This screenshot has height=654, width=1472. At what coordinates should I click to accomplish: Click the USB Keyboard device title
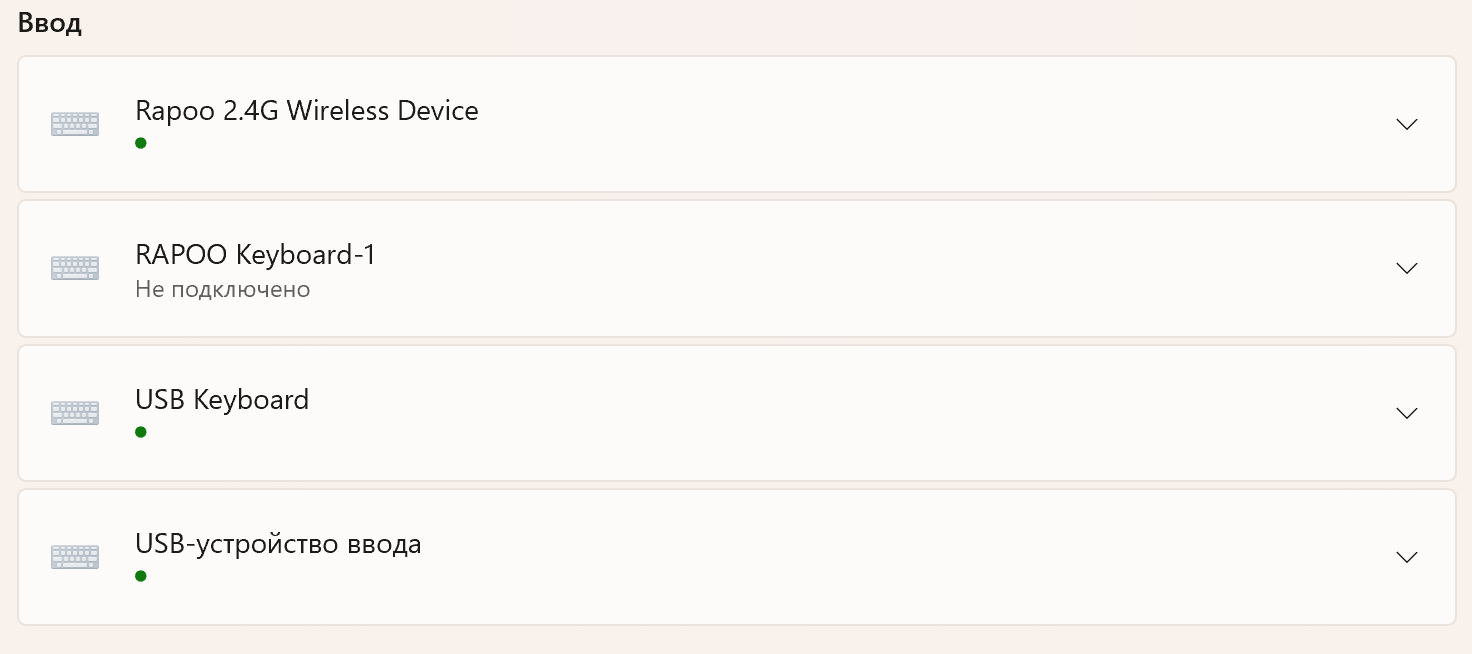pyautogui.click(x=222, y=400)
